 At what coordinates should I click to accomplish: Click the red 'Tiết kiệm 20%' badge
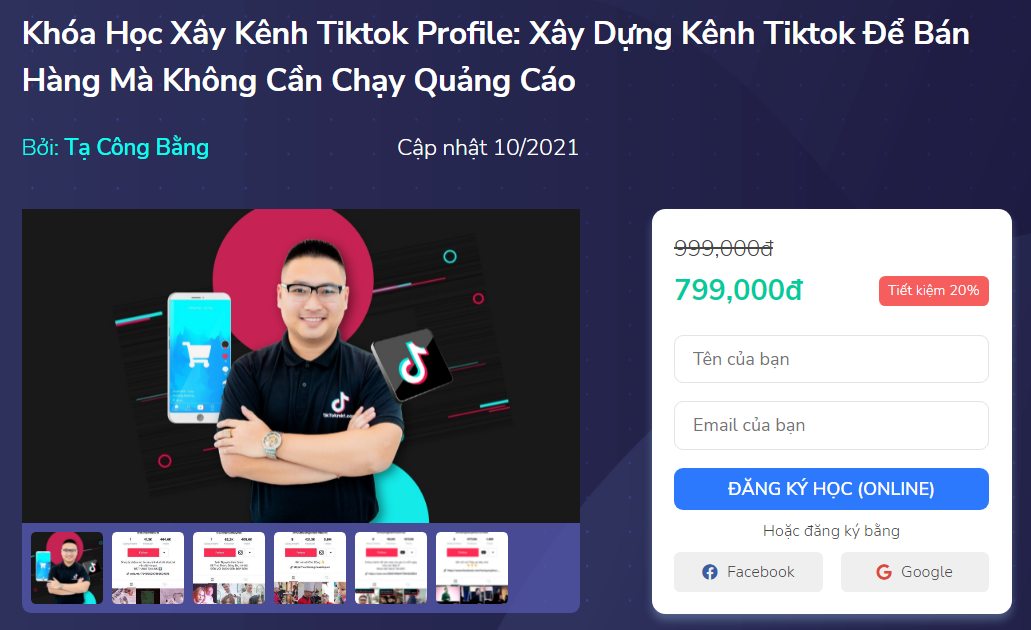(934, 291)
